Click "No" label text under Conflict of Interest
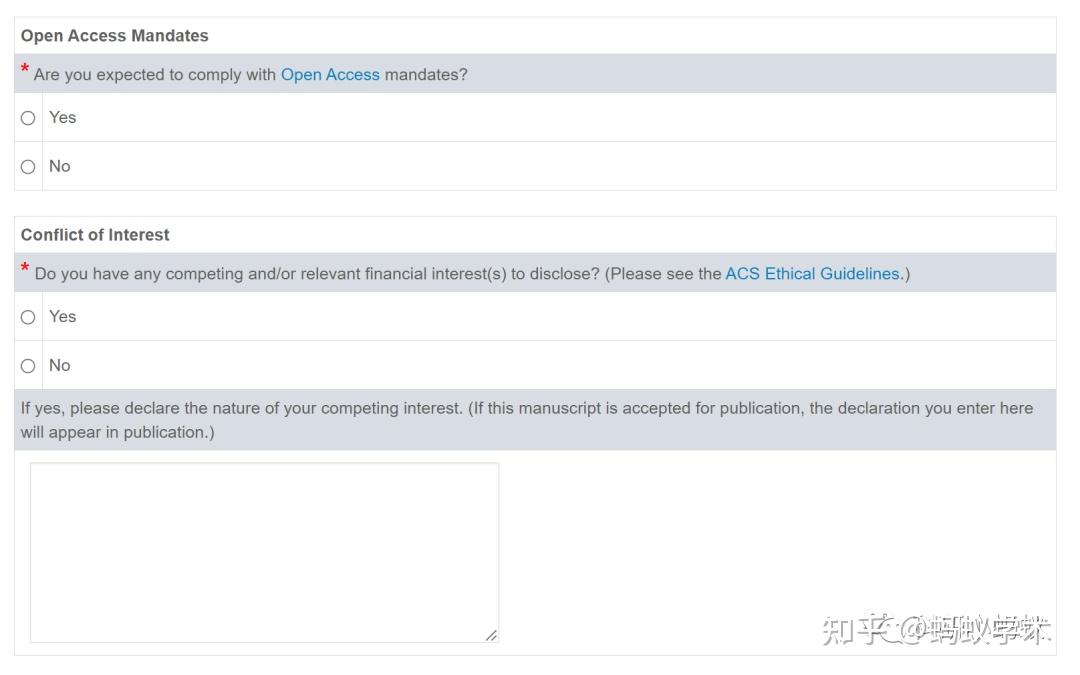1080x675 pixels. click(60, 365)
